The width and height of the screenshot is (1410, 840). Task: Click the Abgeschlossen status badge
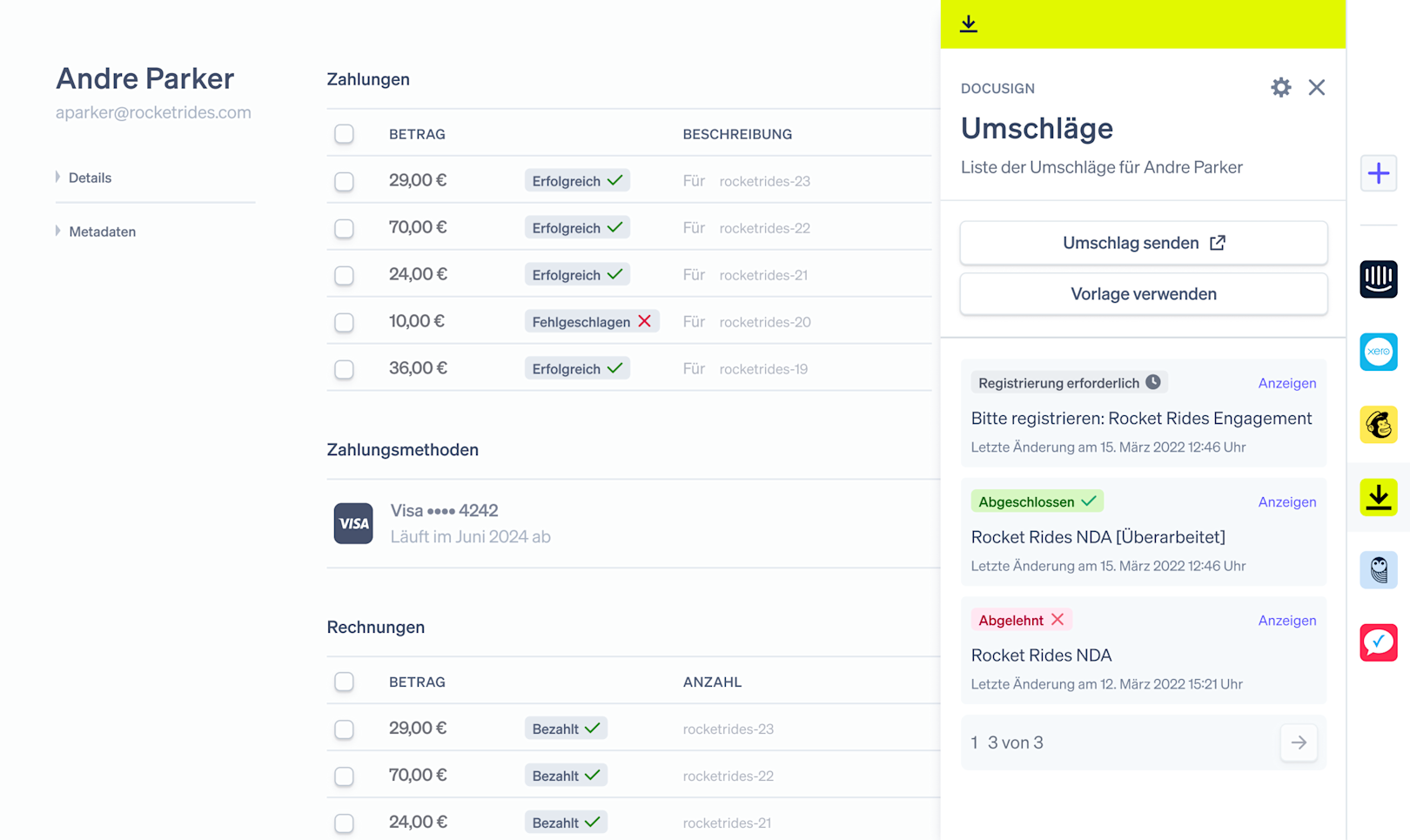[1037, 501]
